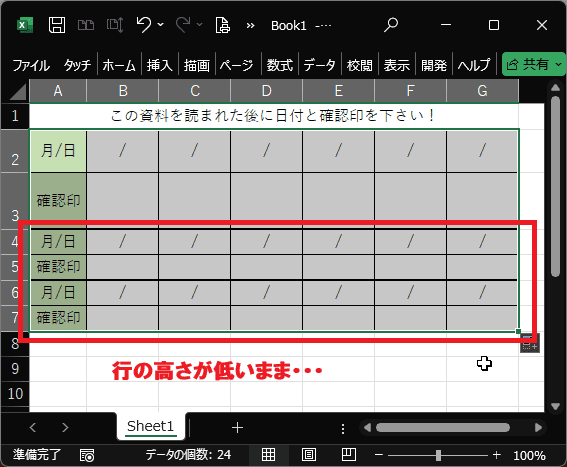The height and width of the screenshot is (467, 567).
Task: Open the ヘルプ tab
Action: point(474,65)
